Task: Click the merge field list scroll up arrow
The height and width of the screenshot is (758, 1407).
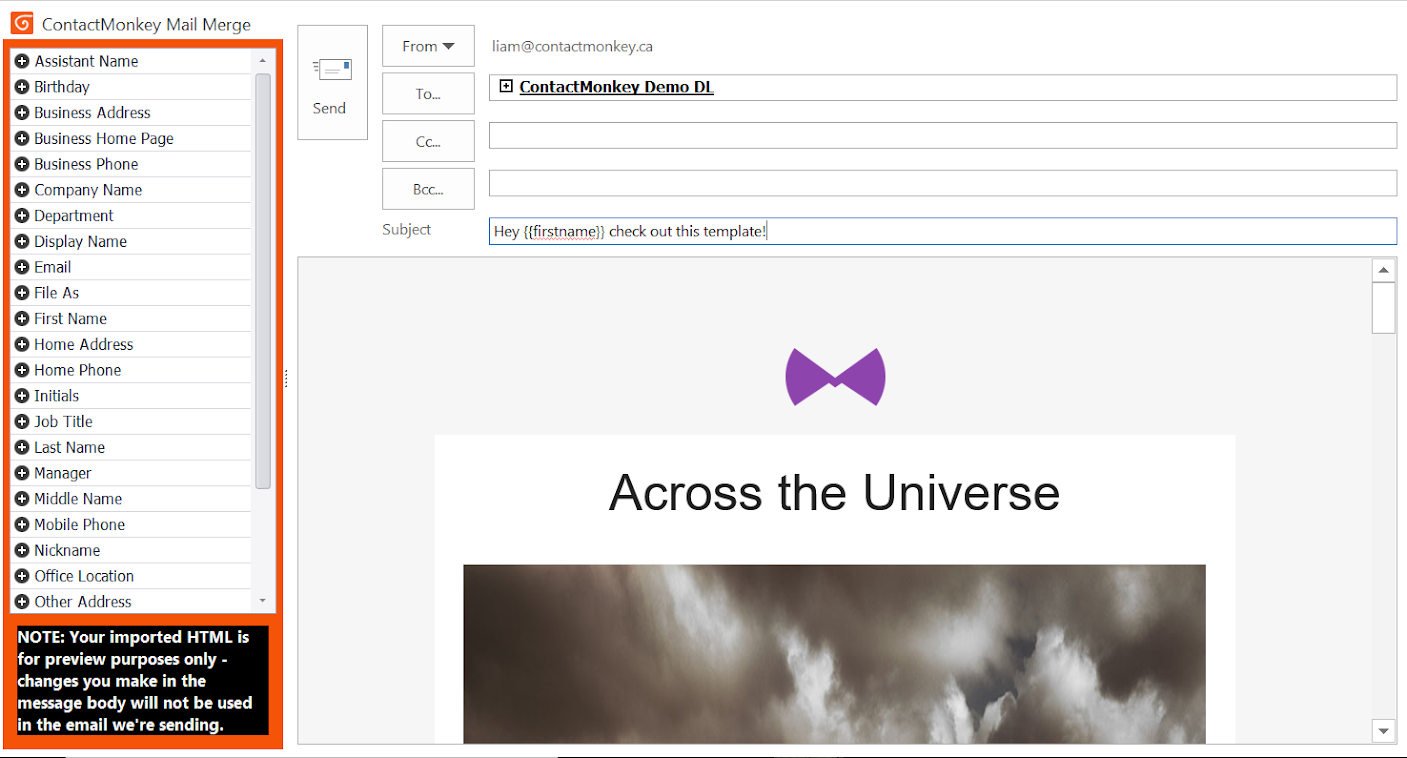Action: coord(263,60)
